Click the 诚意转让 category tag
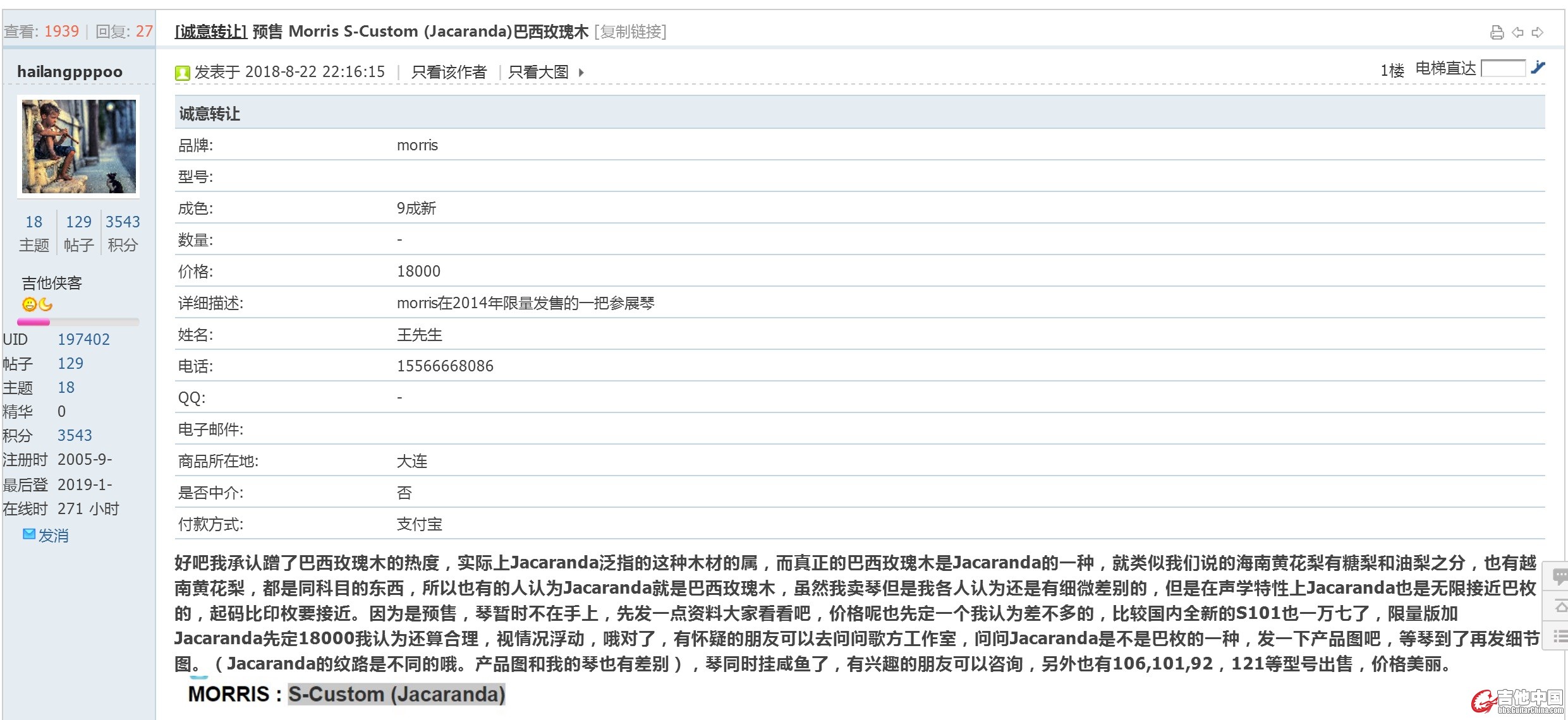Screen dimensions: 1568x720 210,32
